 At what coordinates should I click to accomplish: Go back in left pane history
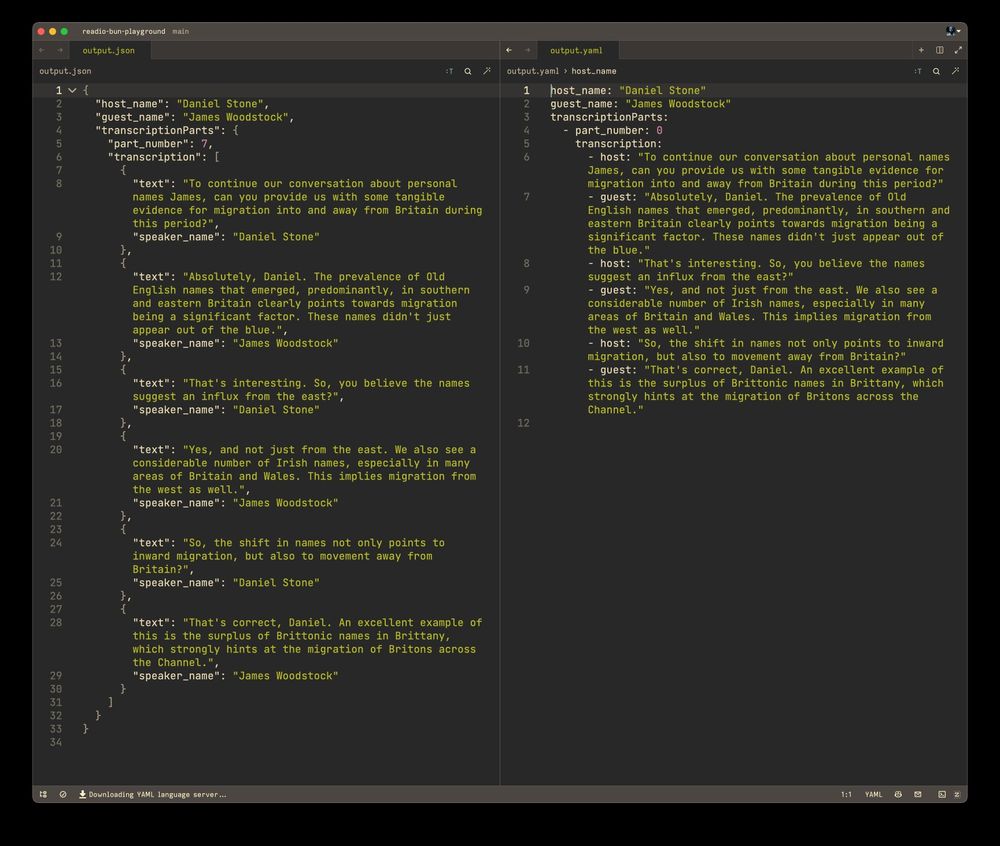click(x=42, y=50)
